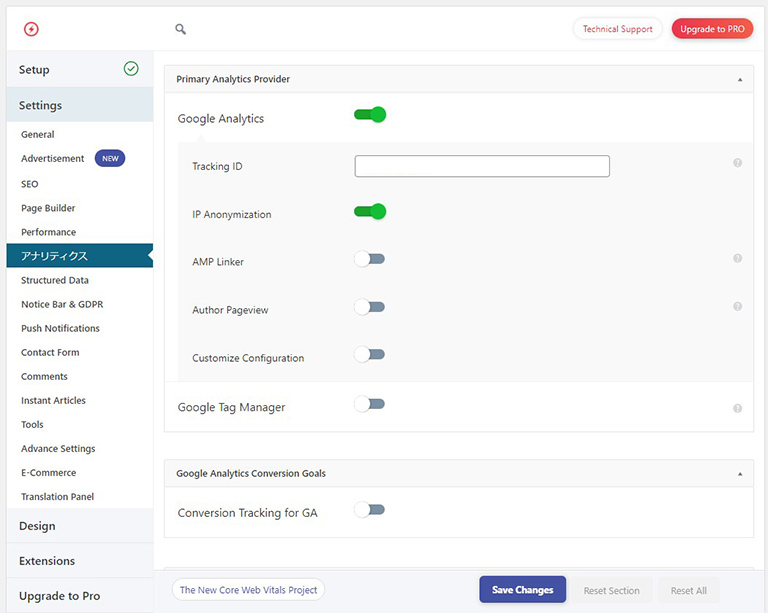The width and height of the screenshot is (768, 613).
Task: Turn off IP Anonymization switch
Action: [370, 212]
